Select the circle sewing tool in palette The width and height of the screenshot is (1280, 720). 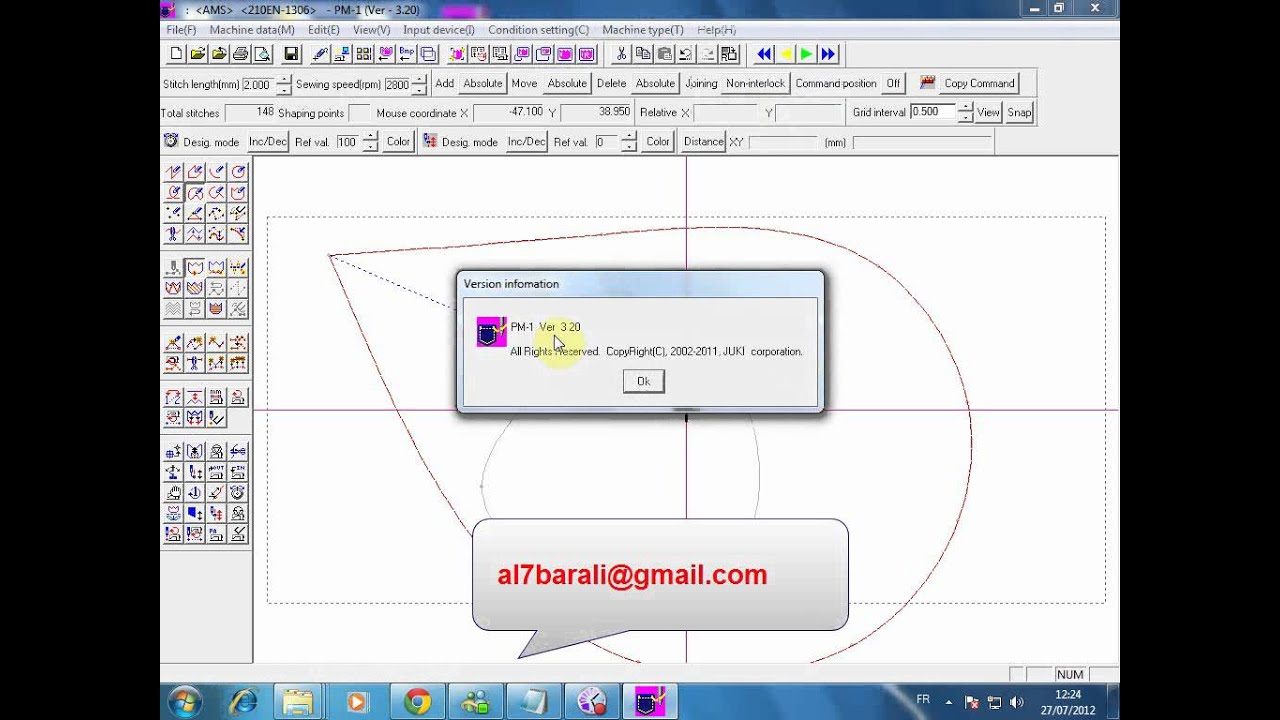[238, 172]
